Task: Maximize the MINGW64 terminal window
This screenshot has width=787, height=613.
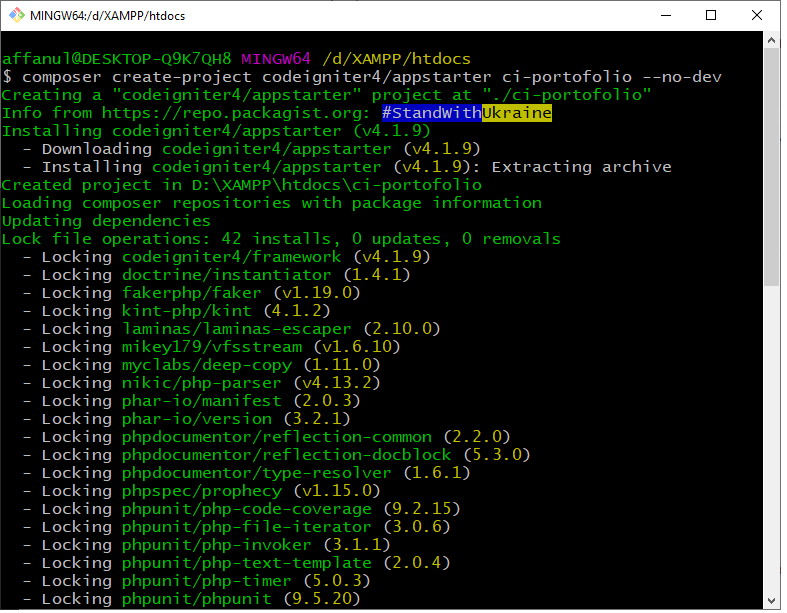Action: pyautogui.click(x=711, y=16)
